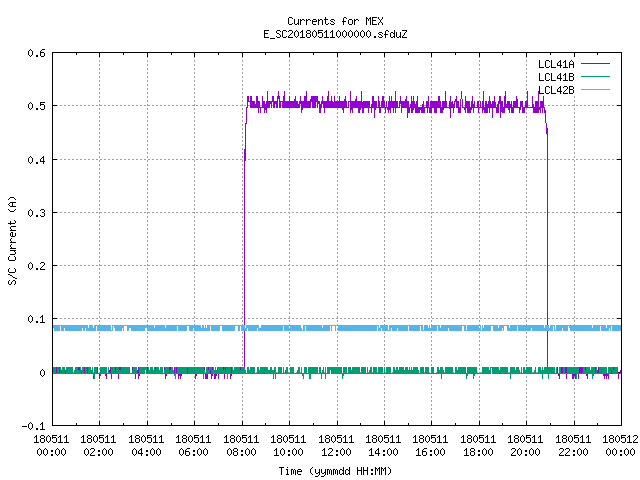Click the x-axis label 'Time (yymmdd HH:MM)'

(335, 471)
